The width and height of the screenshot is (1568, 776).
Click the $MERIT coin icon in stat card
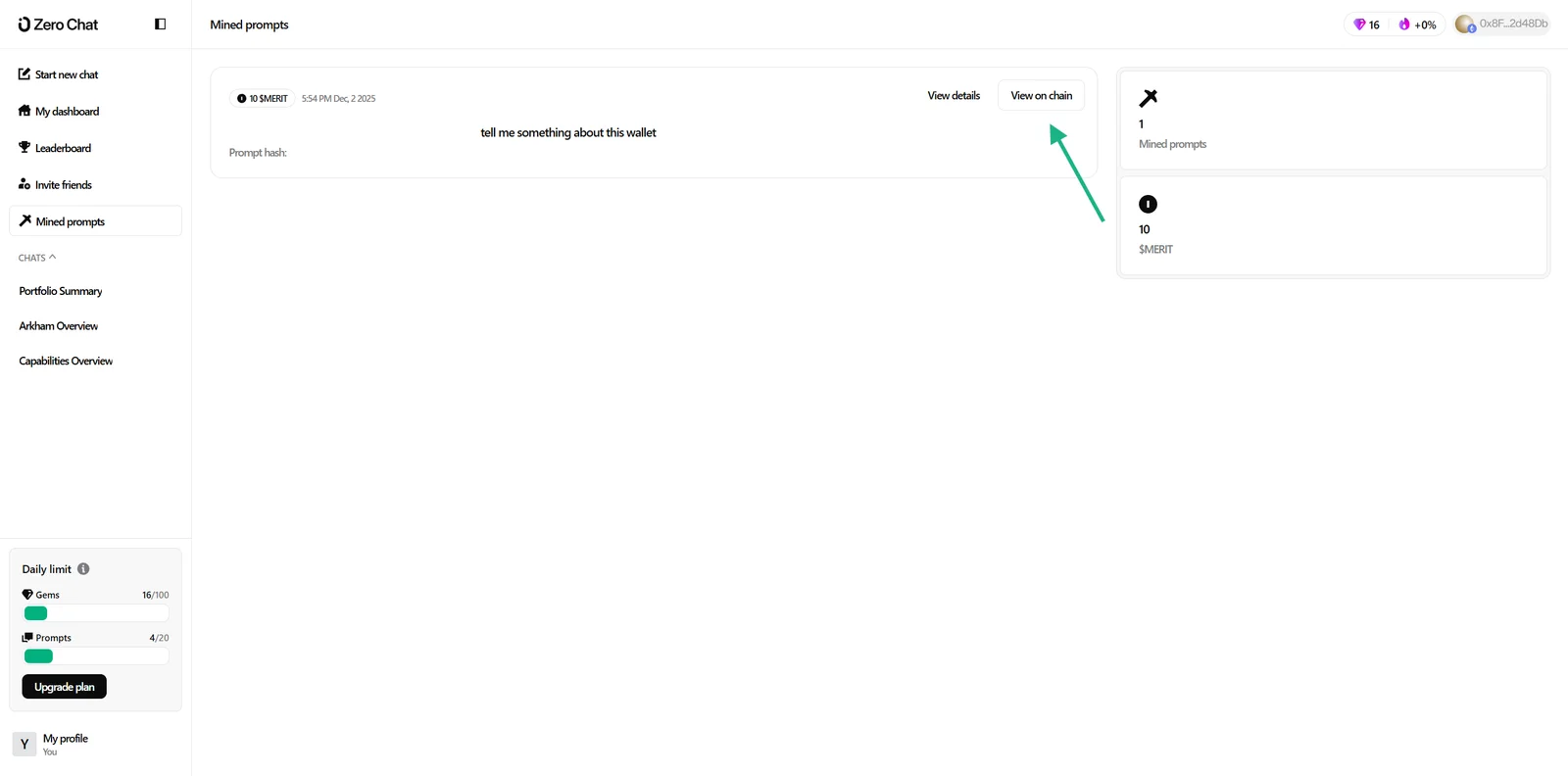click(1148, 204)
